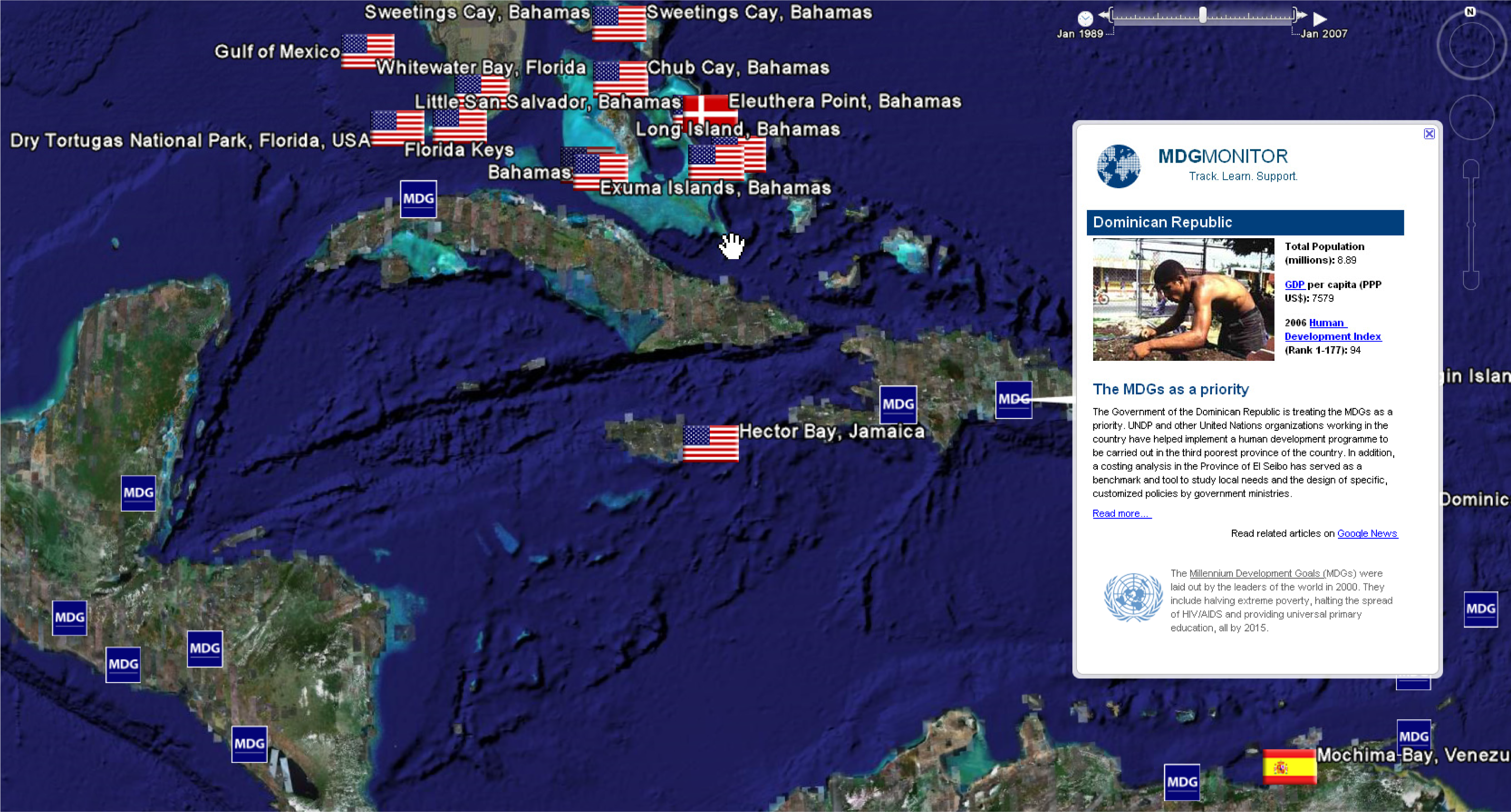Click the US flag at Hector Bay, Jamaica
Image resolution: width=1511 pixels, height=812 pixels.
point(710,444)
